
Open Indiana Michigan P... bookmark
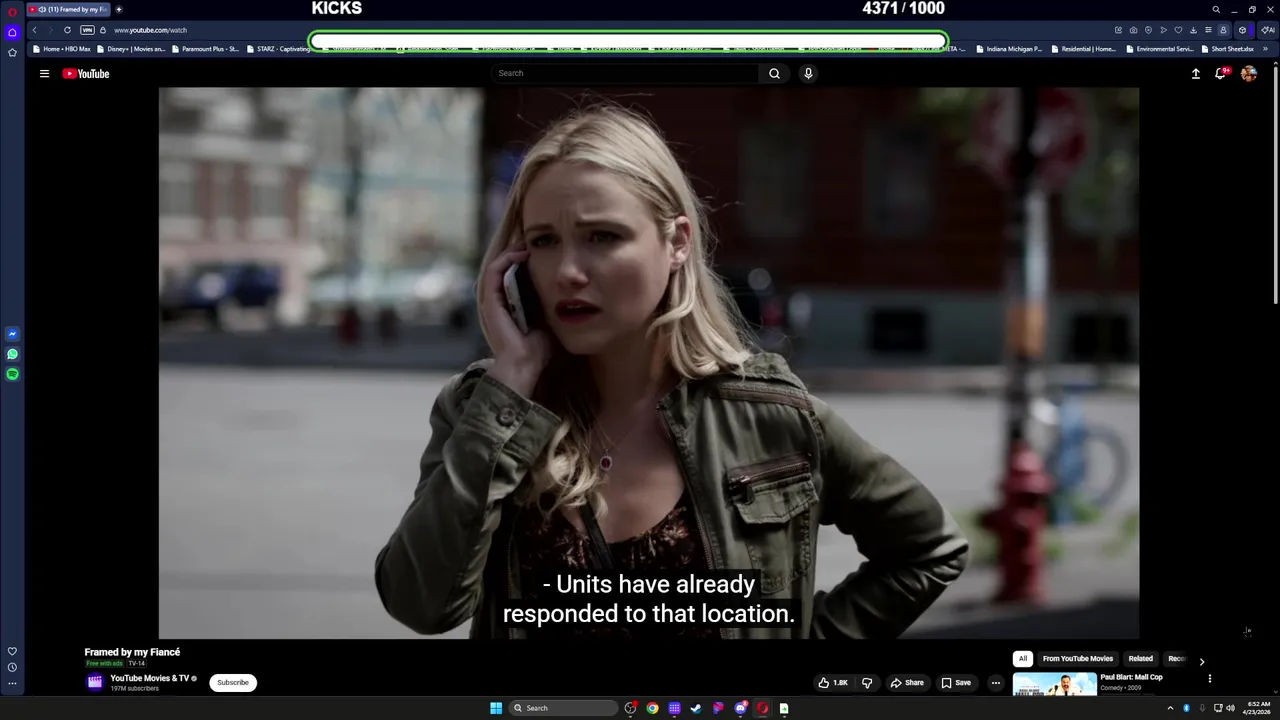coord(1009,48)
